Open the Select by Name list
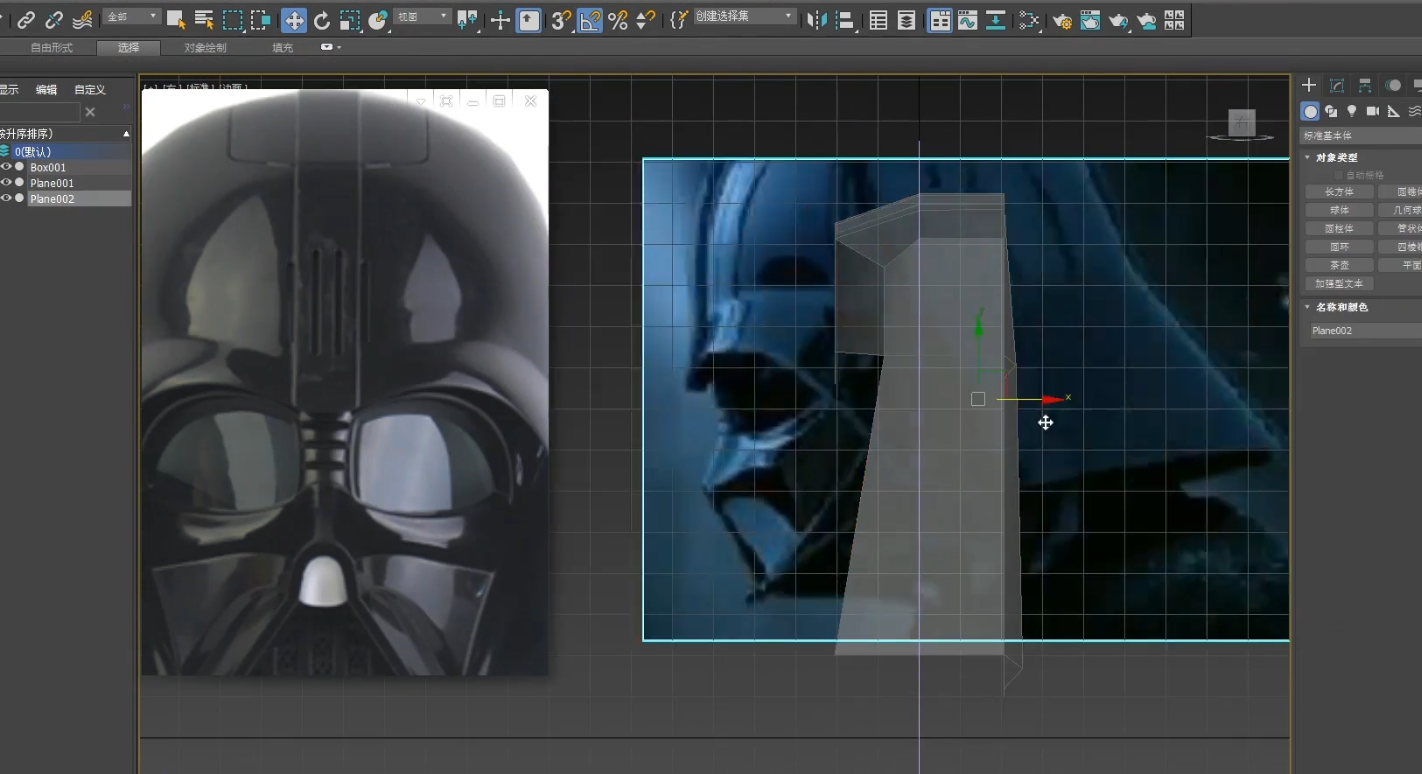1422x774 pixels. coord(204,19)
